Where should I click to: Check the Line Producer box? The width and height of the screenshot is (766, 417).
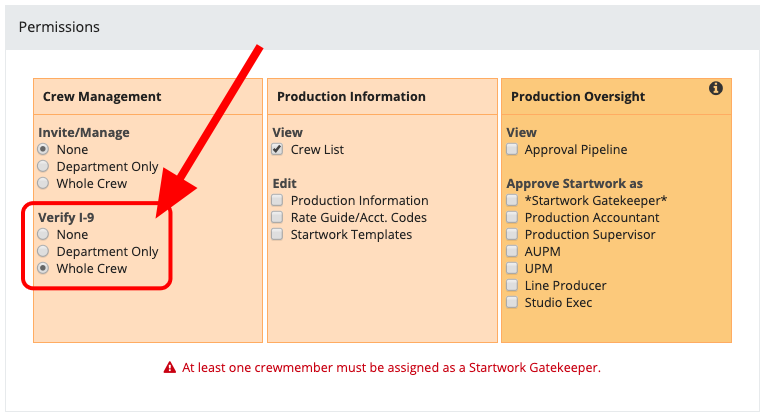pyautogui.click(x=512, y=285)
